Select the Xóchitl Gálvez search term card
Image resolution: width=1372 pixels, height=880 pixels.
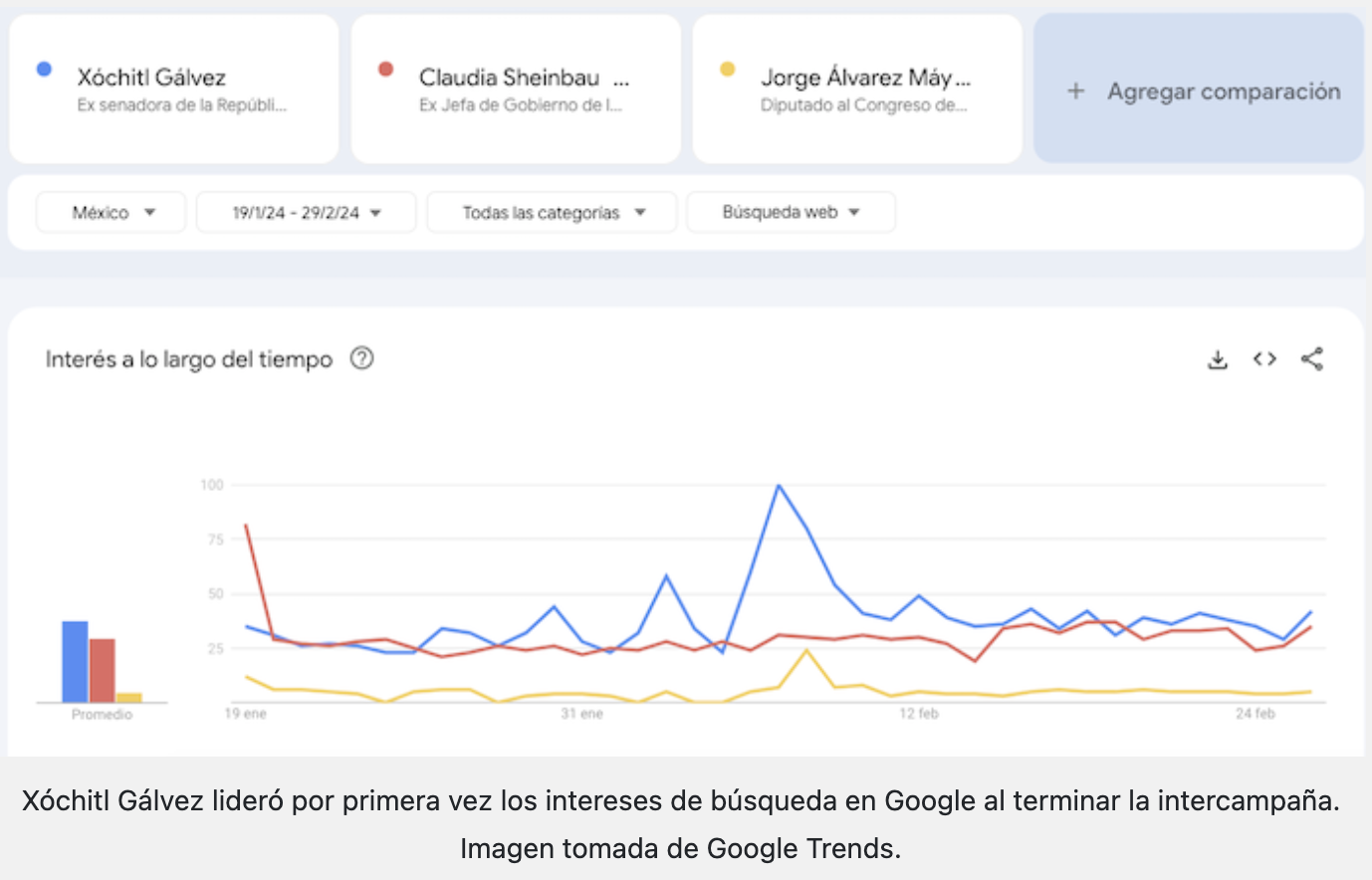point(174,89)
